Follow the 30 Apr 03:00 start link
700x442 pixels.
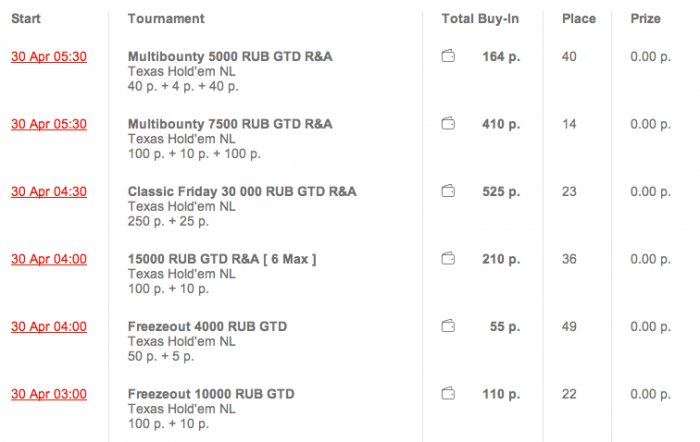click(x=49, y=393)
